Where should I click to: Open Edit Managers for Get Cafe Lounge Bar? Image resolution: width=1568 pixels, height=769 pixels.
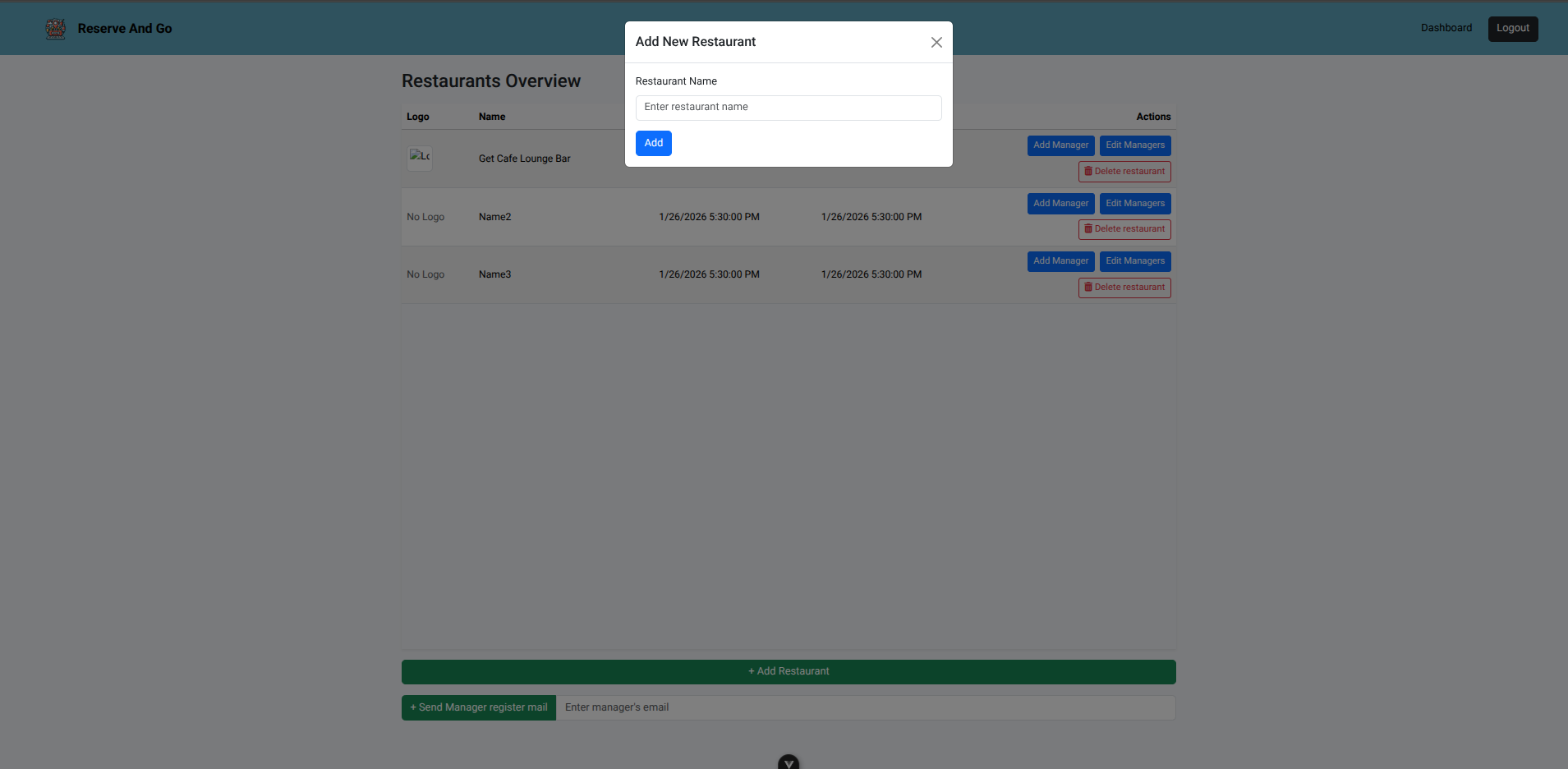tap(1134, 145)
